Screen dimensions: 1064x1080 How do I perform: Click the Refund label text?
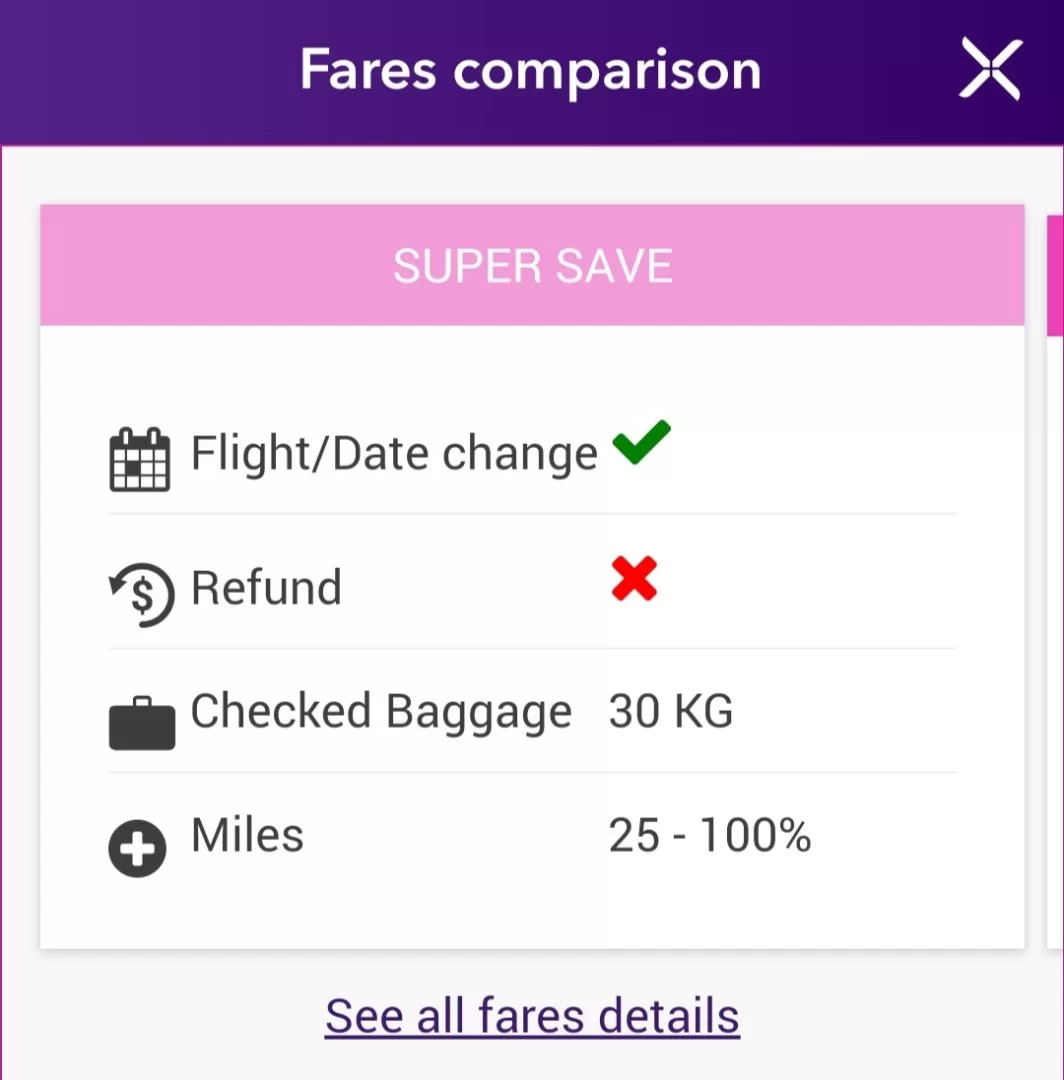[266, 588]
